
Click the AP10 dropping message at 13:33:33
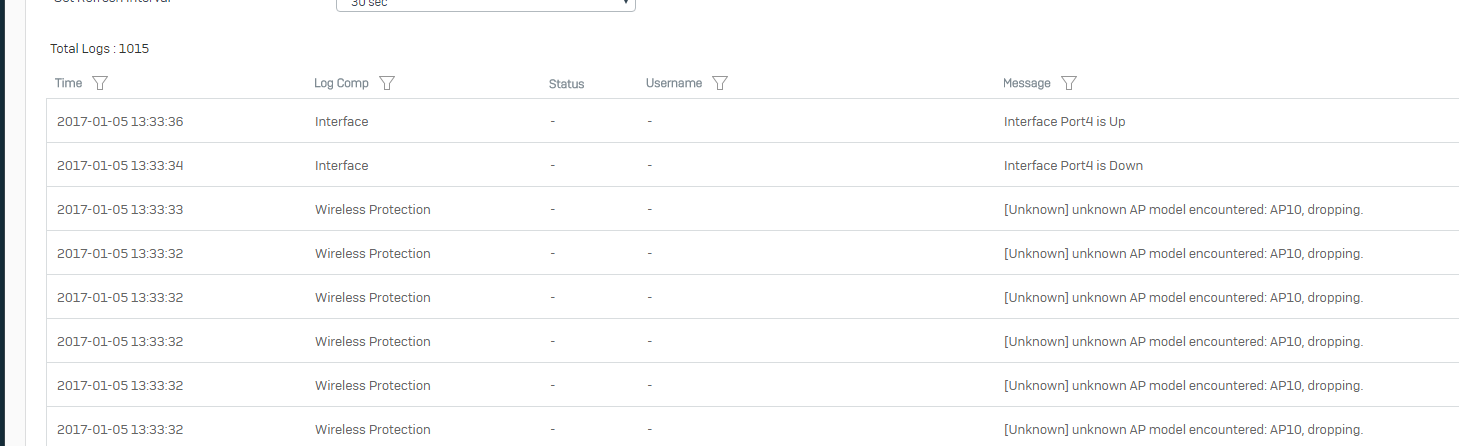[1183, 209]
